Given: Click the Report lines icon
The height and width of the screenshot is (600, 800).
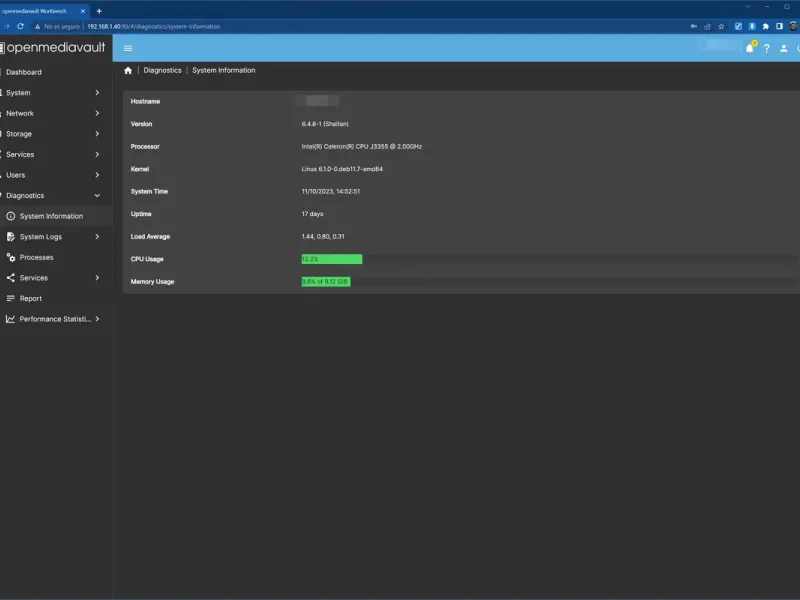Looking at the screenshot, I should click(10, 298).
